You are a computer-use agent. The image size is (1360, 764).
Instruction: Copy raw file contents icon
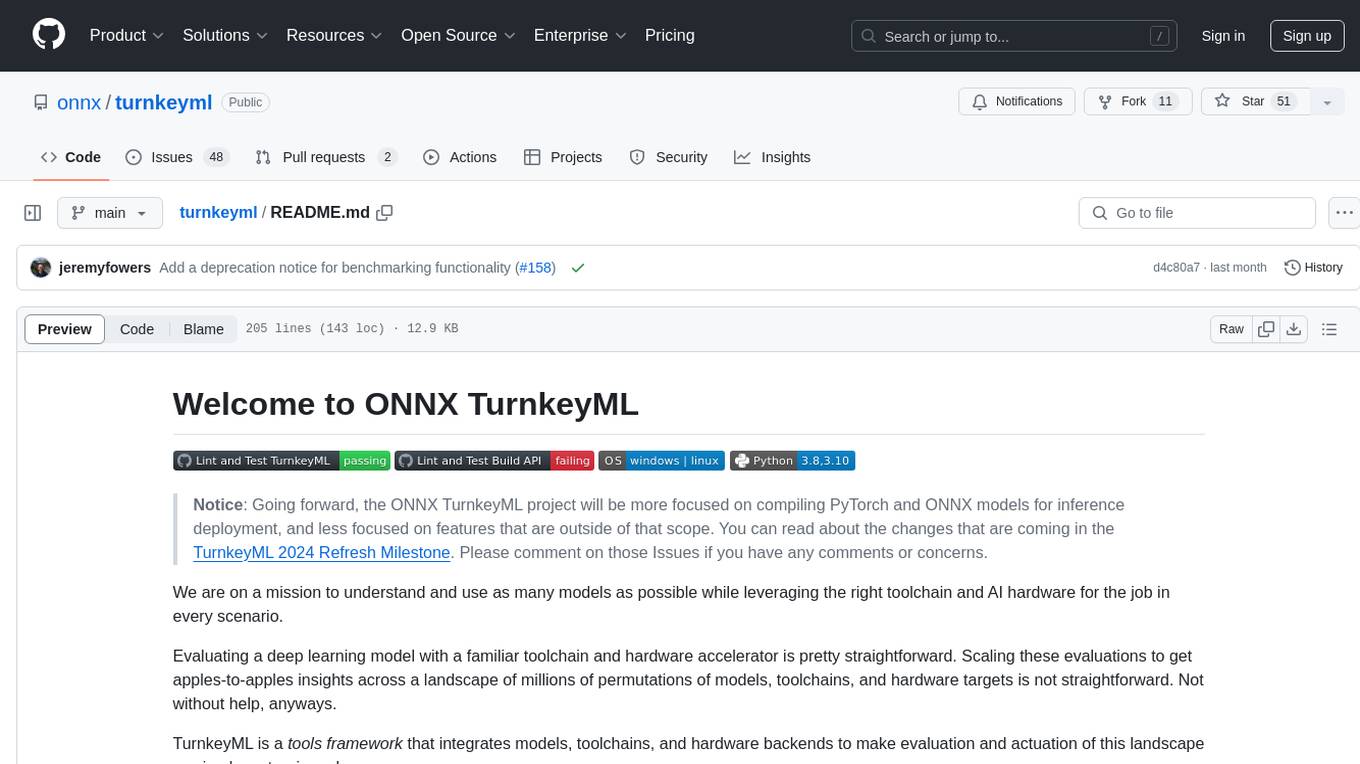click(1266, 329)
